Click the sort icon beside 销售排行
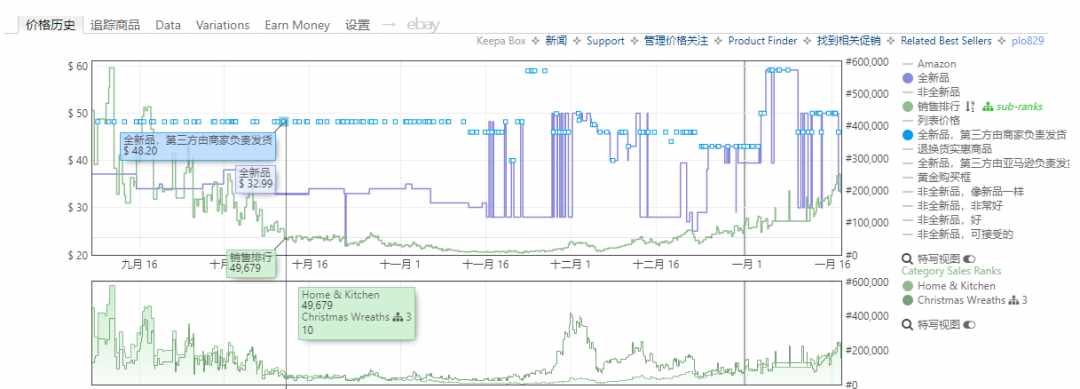 pos(969,107)
